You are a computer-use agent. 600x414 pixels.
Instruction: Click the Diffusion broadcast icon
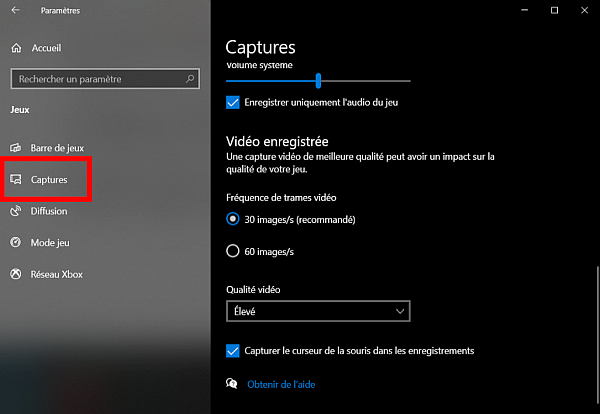coord(15,211)
